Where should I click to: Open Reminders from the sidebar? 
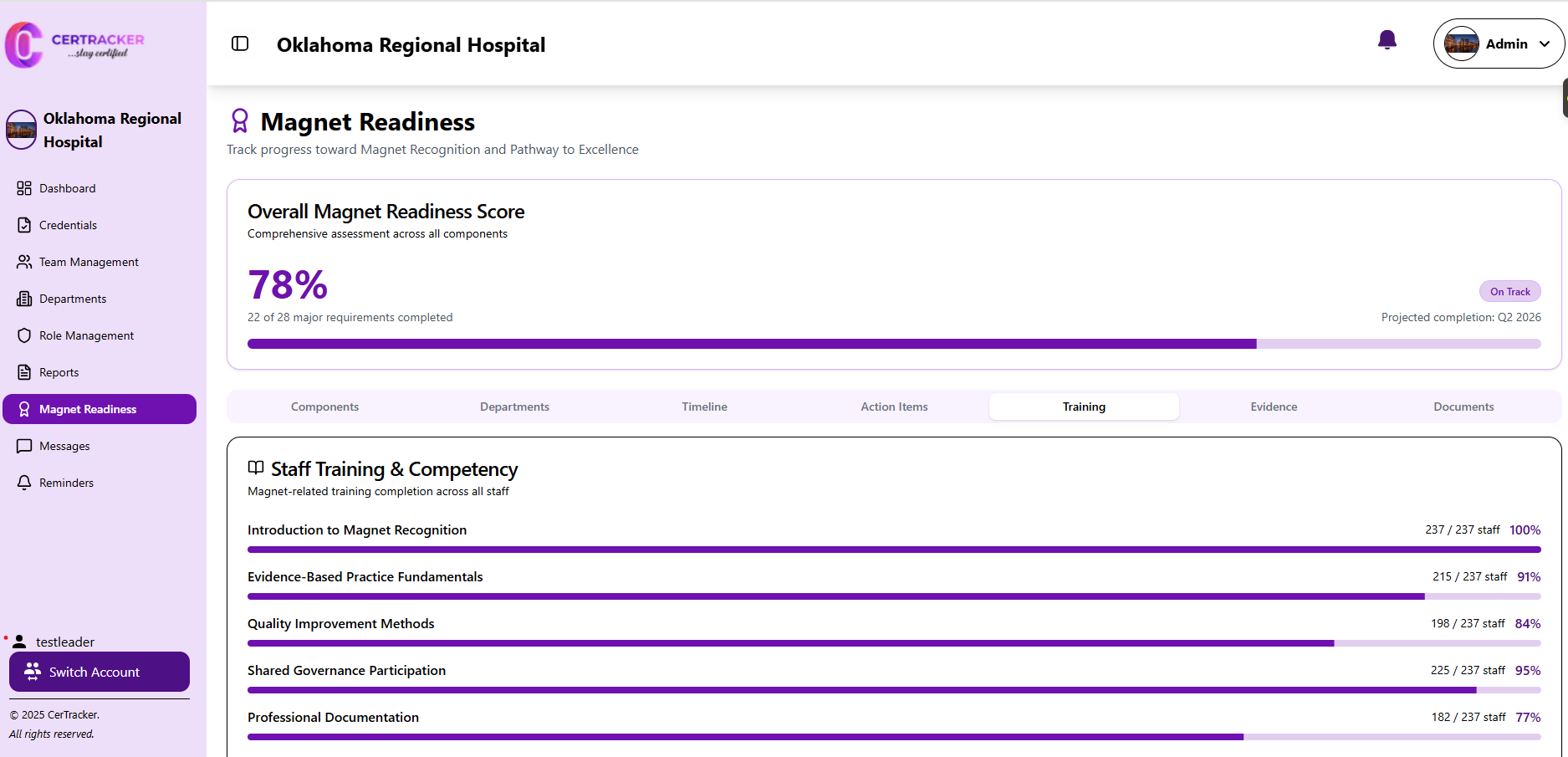[66, 483]
